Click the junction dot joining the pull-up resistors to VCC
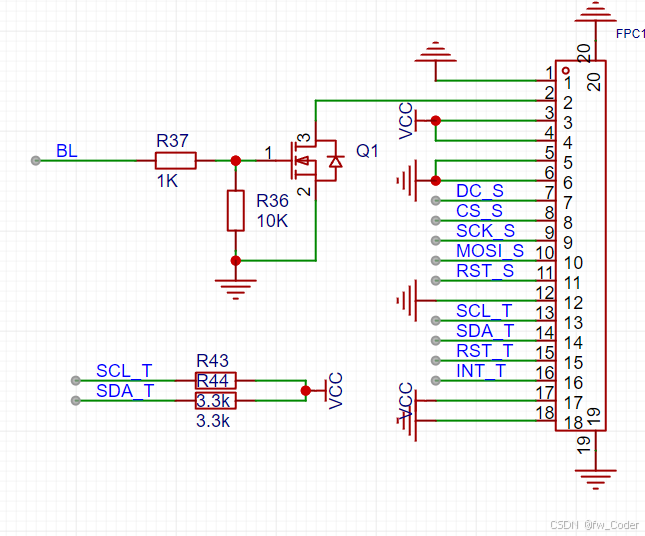Viewport: 645px width, 536px height. point(306,390)
